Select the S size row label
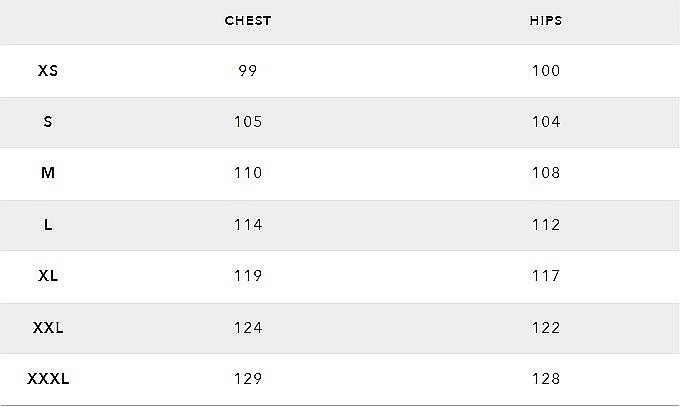This screenshot has height=411, width=680. click(x=48, y=122)
